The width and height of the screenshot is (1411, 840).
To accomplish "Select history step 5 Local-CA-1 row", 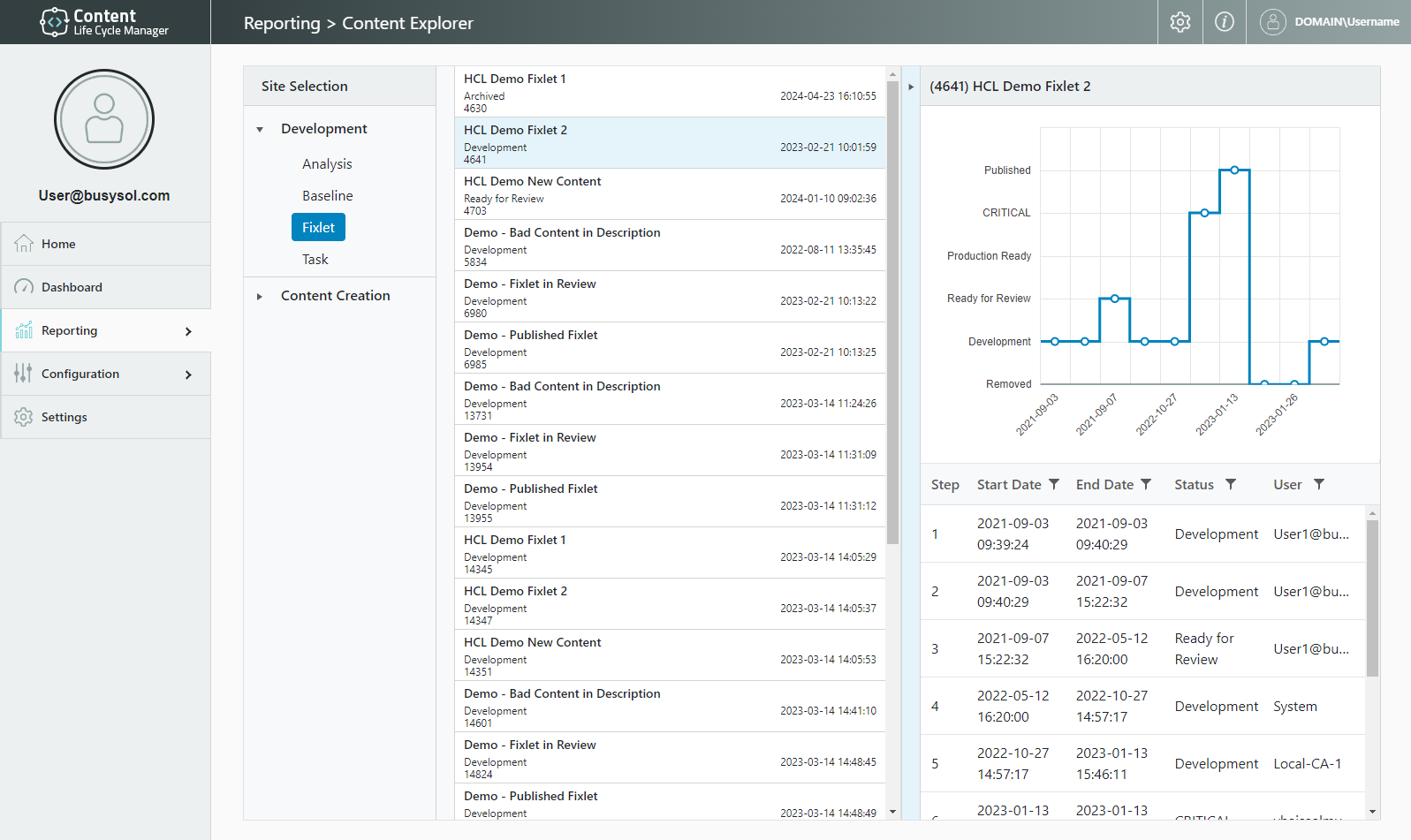I will point(1142,763).
